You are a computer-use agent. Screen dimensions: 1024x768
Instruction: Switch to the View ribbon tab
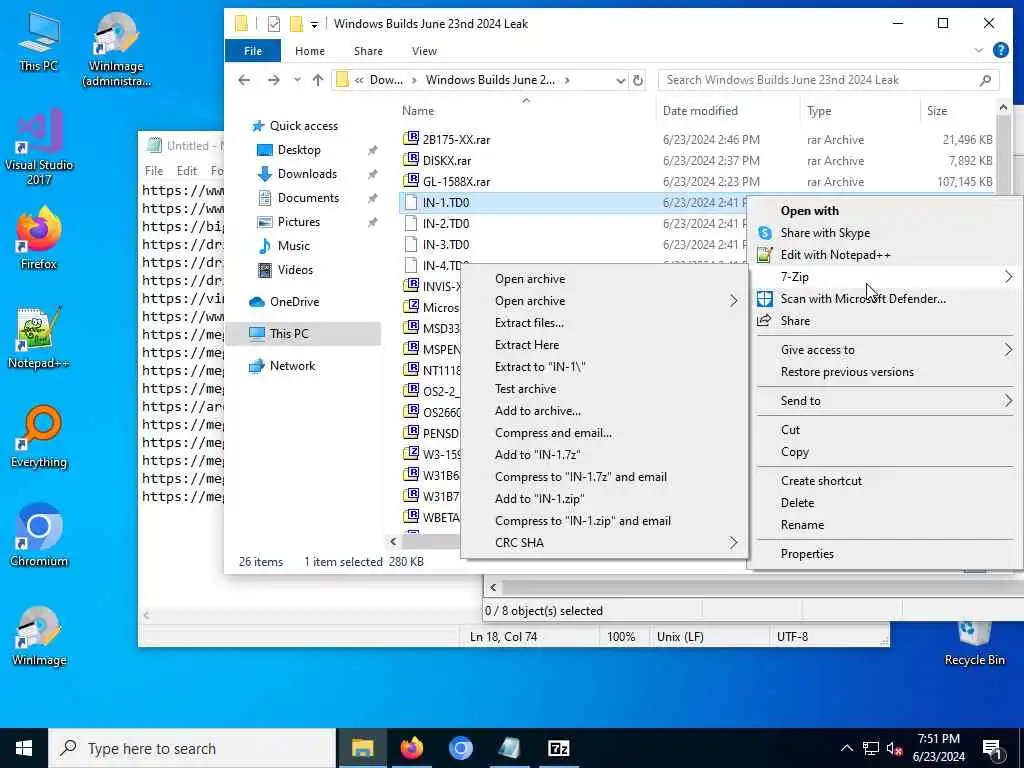pyautogui.click(x=424, y=51)
